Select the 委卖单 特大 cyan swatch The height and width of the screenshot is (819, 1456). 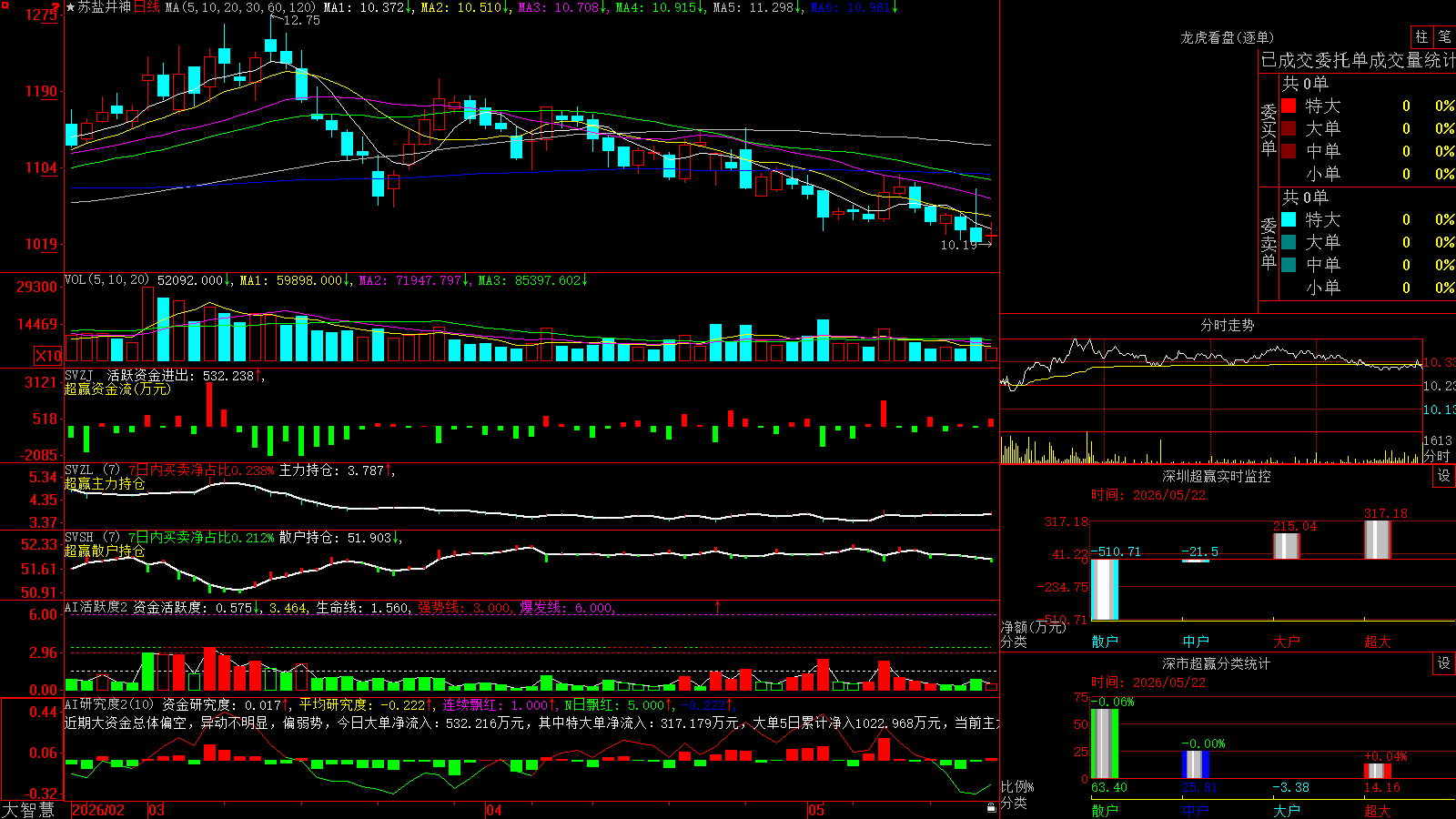click(x=1289, y=219)
